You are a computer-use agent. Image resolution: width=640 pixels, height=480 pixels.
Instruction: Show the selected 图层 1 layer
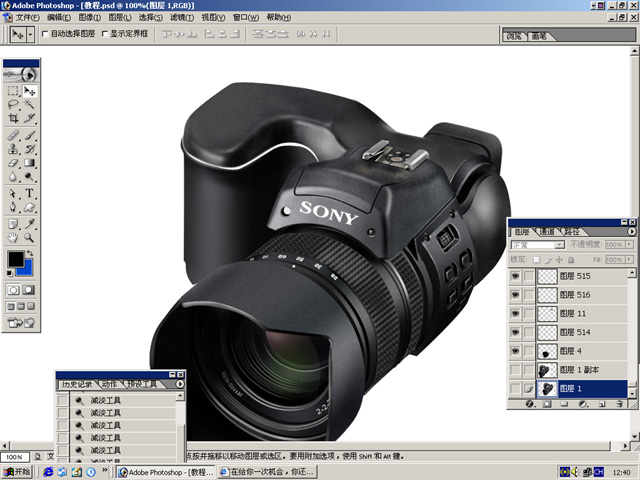coord(516,389)
